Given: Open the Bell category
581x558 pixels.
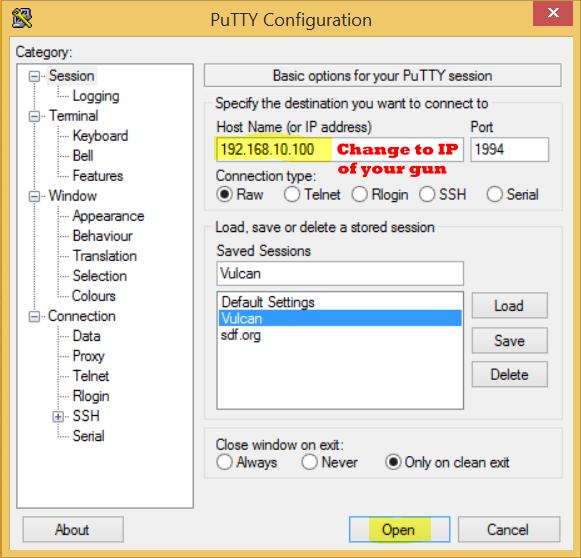Looking at the screenshot, I should (83, 156).
